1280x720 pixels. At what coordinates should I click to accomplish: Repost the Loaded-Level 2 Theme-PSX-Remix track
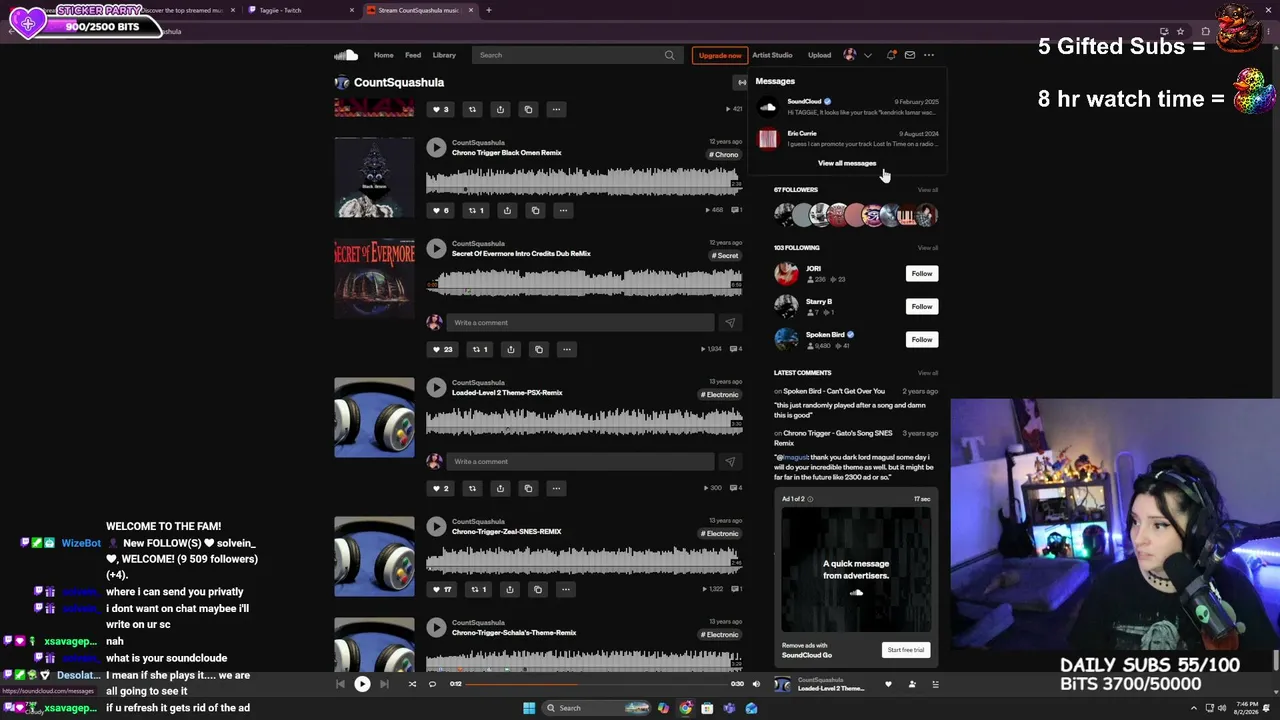(x=472, y=488)
